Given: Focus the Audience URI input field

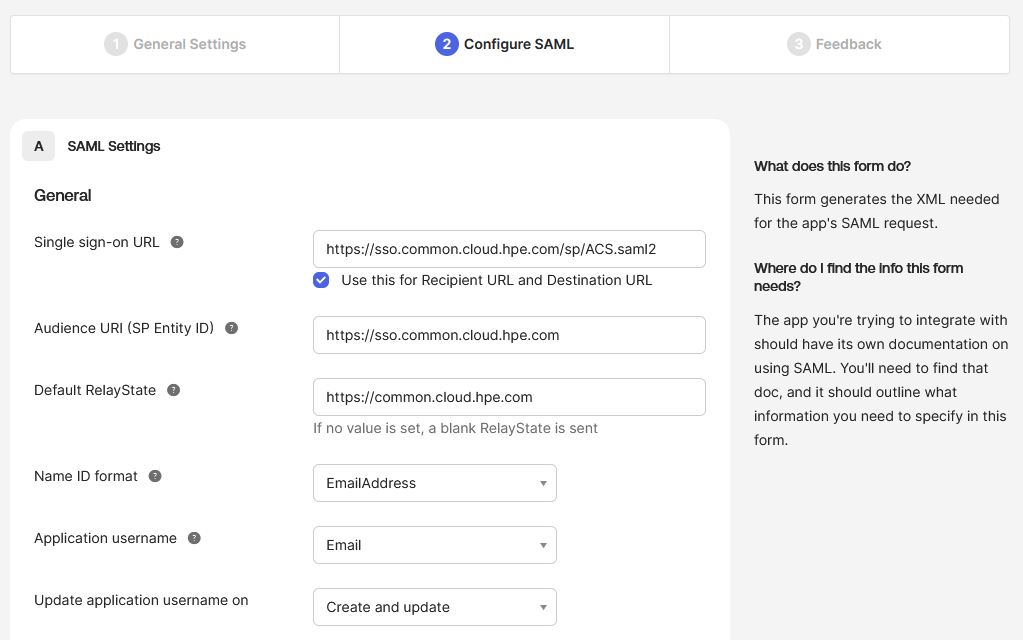Looking at the screenshot, I should click(509, 335).
